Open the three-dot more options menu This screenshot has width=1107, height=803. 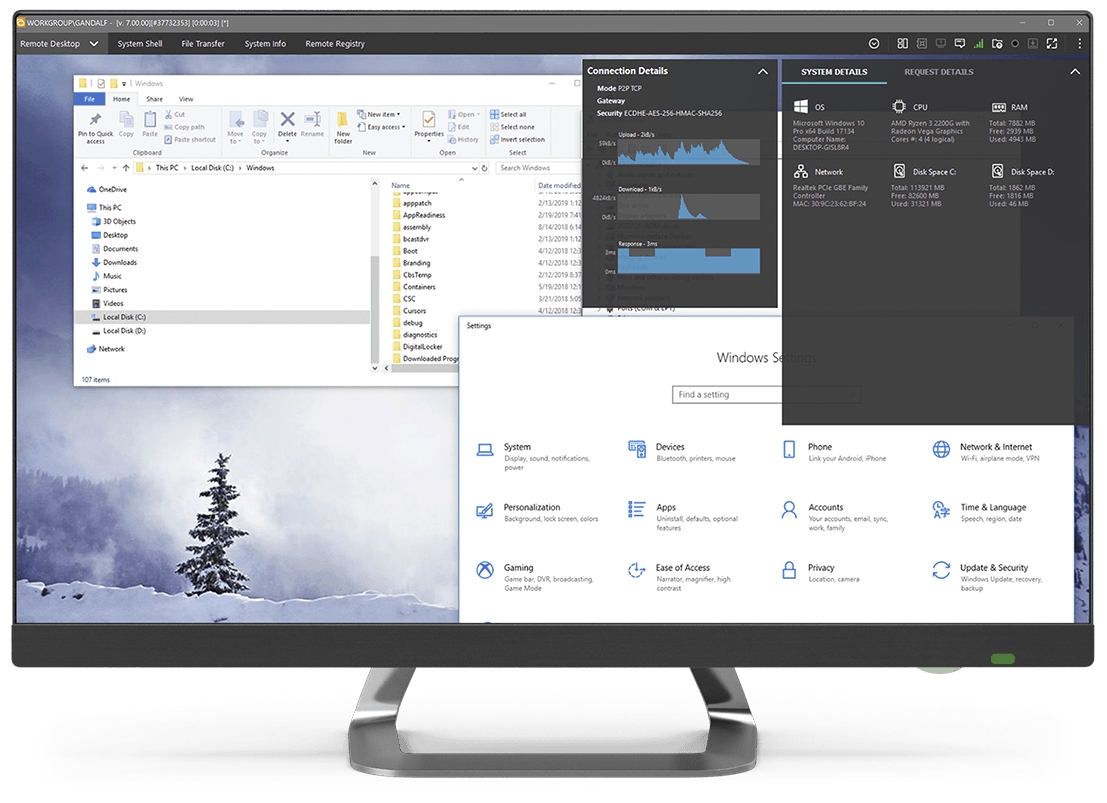pos(1079,44)
